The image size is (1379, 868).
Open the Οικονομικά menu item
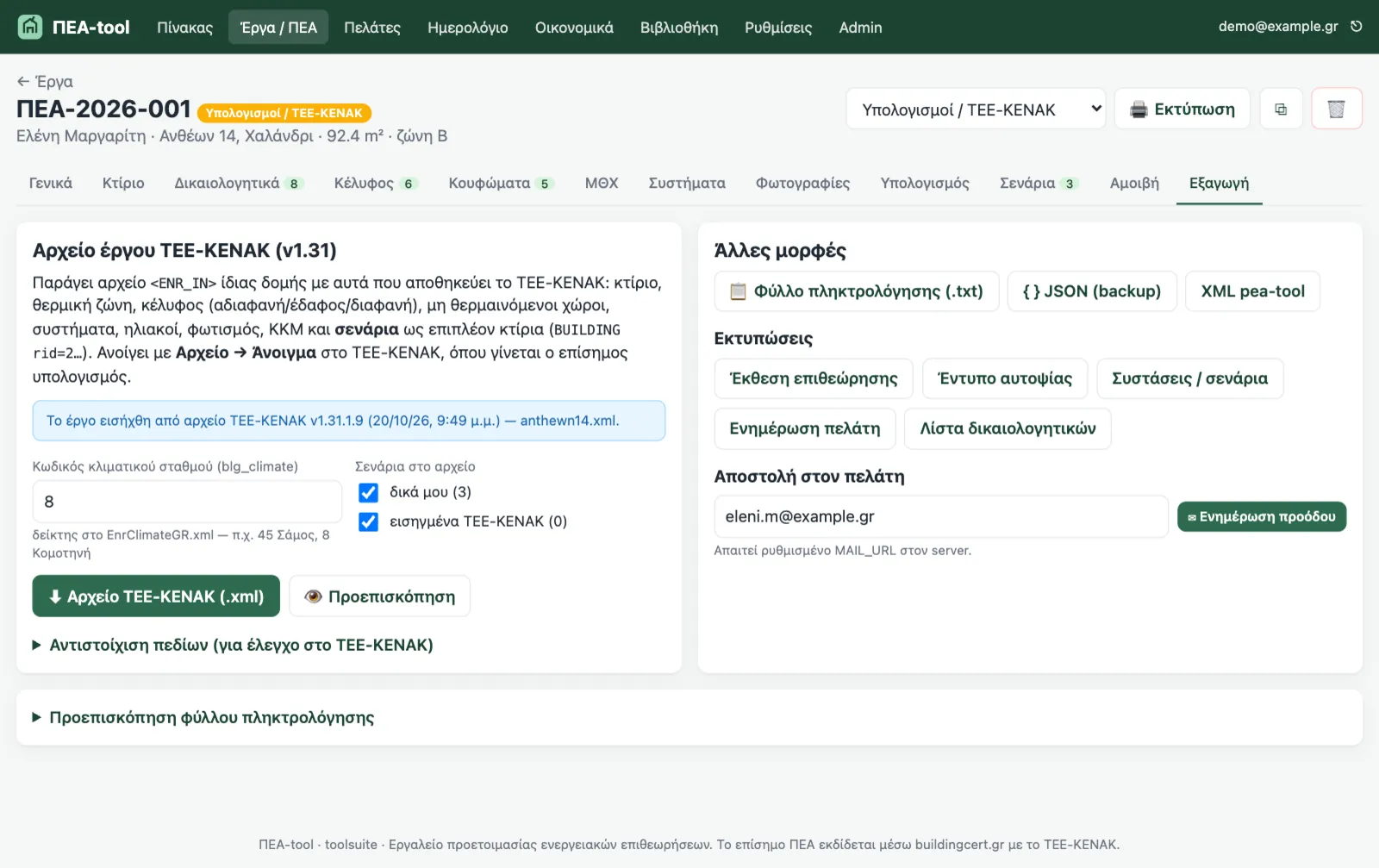574,28
